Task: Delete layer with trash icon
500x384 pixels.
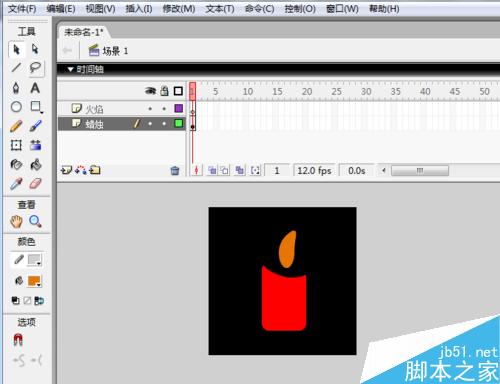Action: 175,171
